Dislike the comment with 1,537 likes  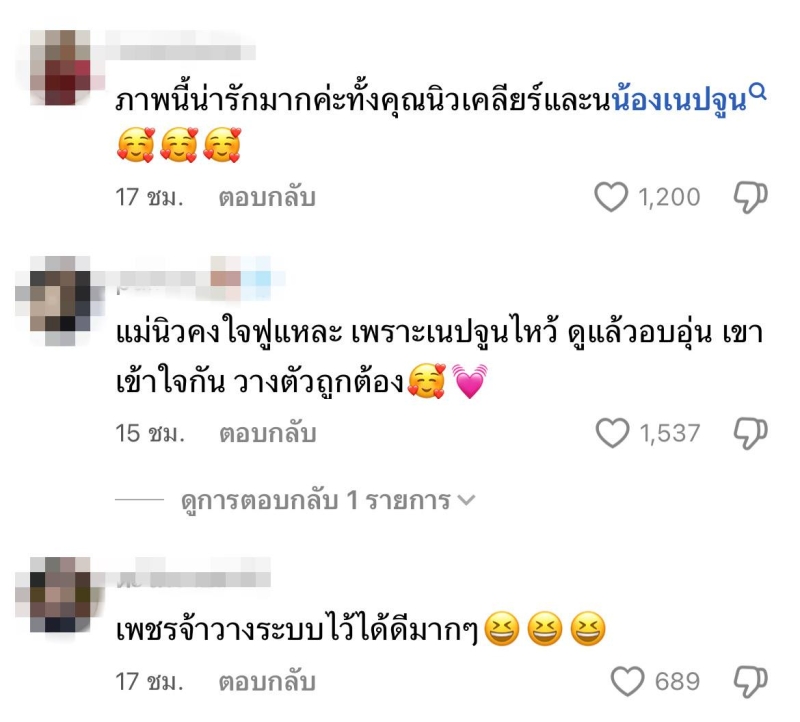tap(751, 434)
